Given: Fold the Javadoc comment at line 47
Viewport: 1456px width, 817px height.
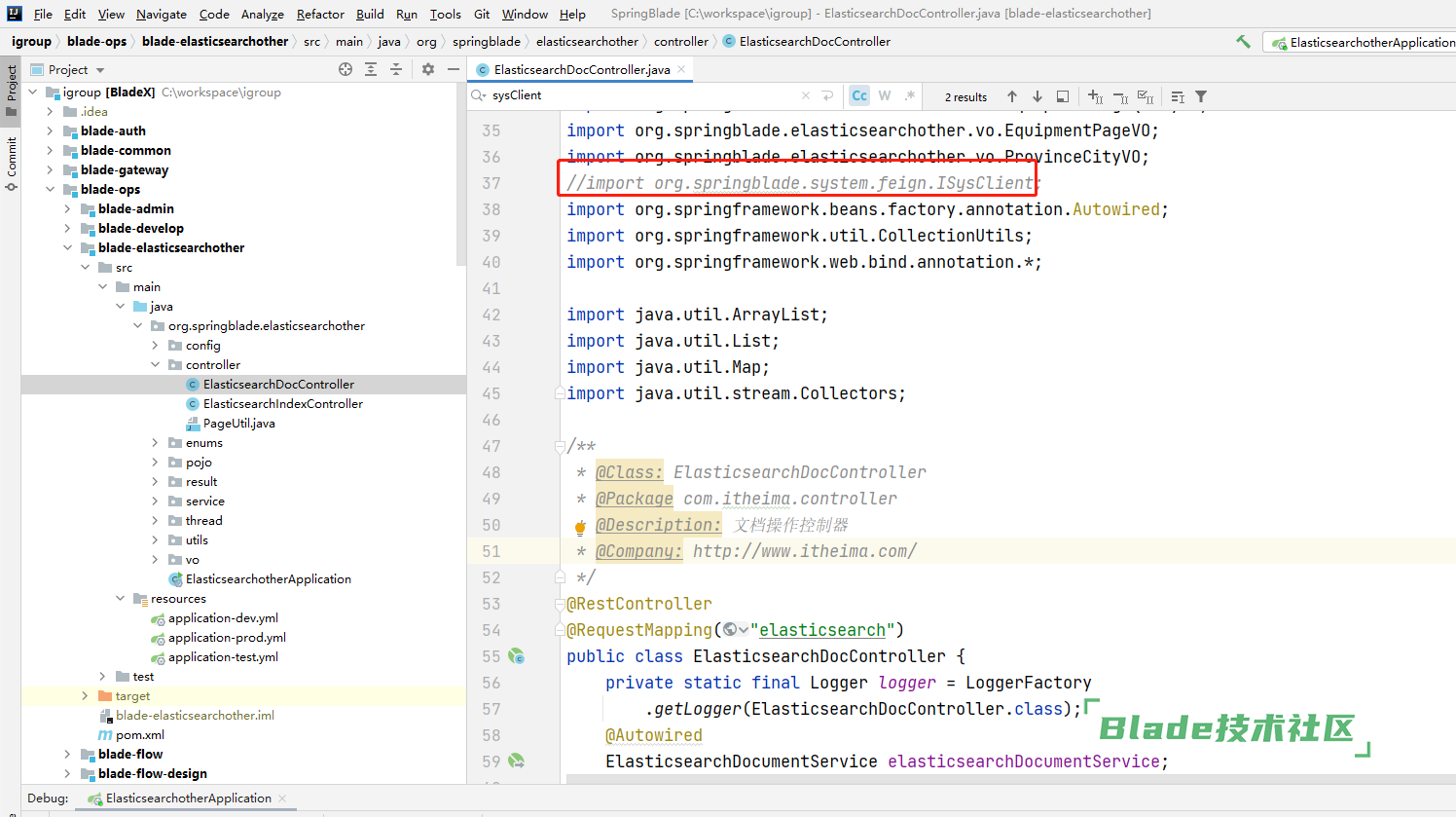Looking at the screenshot, I should coord(560,447).
